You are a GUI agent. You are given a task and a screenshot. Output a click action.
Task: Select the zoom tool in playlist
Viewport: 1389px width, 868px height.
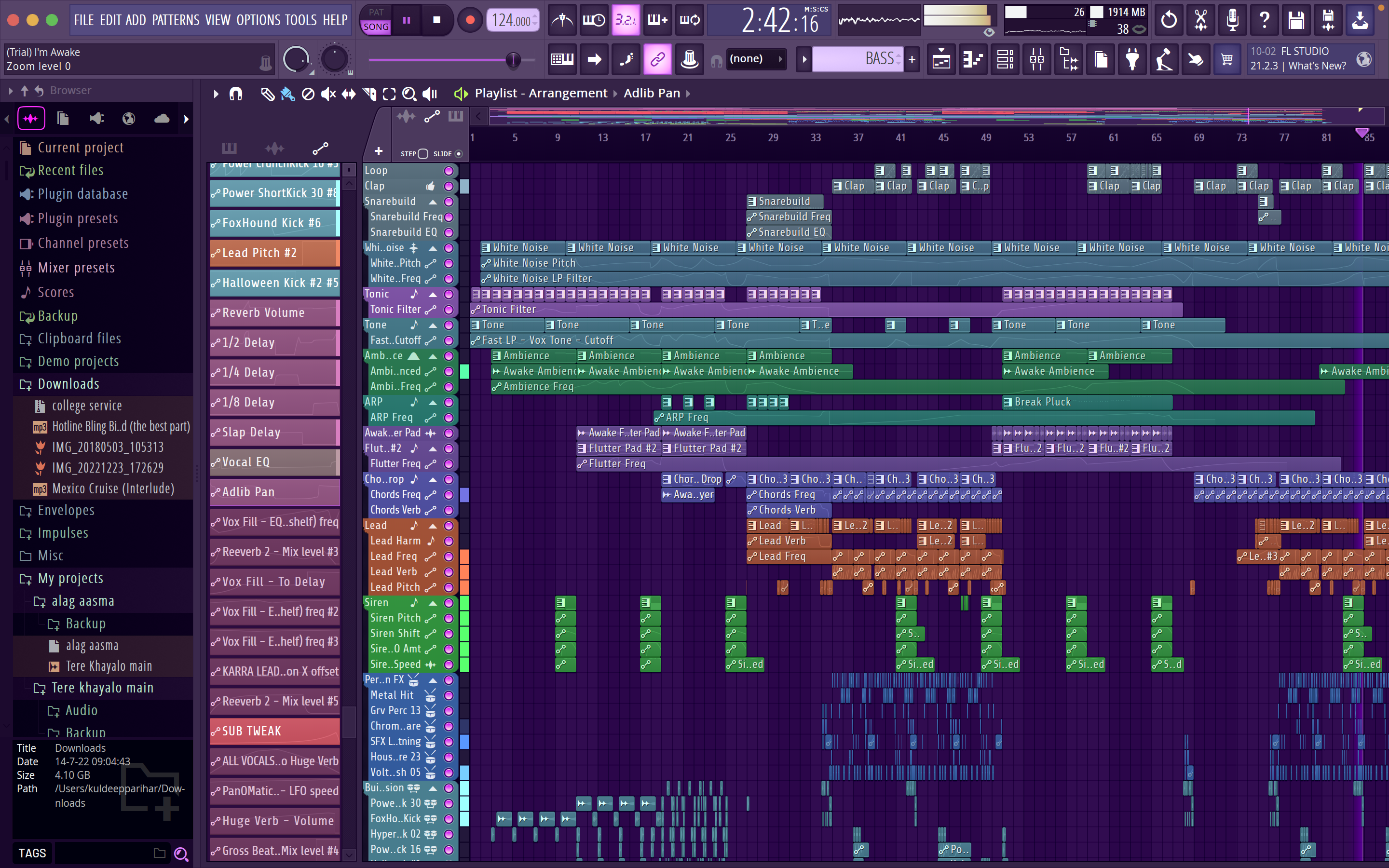pyautogui.click(x=409, y=94)
